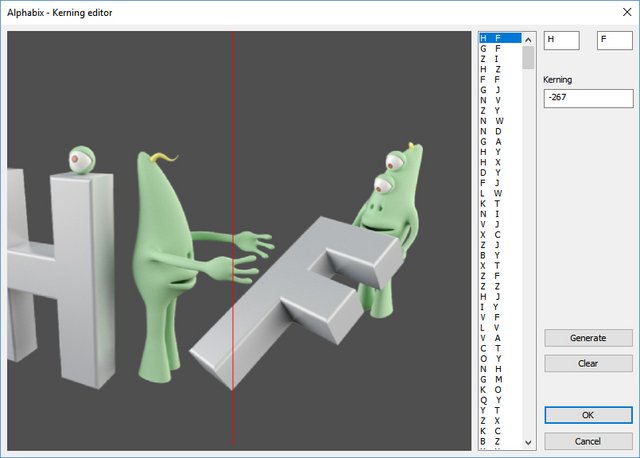
Task: Select the 'N W' kerning pair
Action: click(500, 121)
